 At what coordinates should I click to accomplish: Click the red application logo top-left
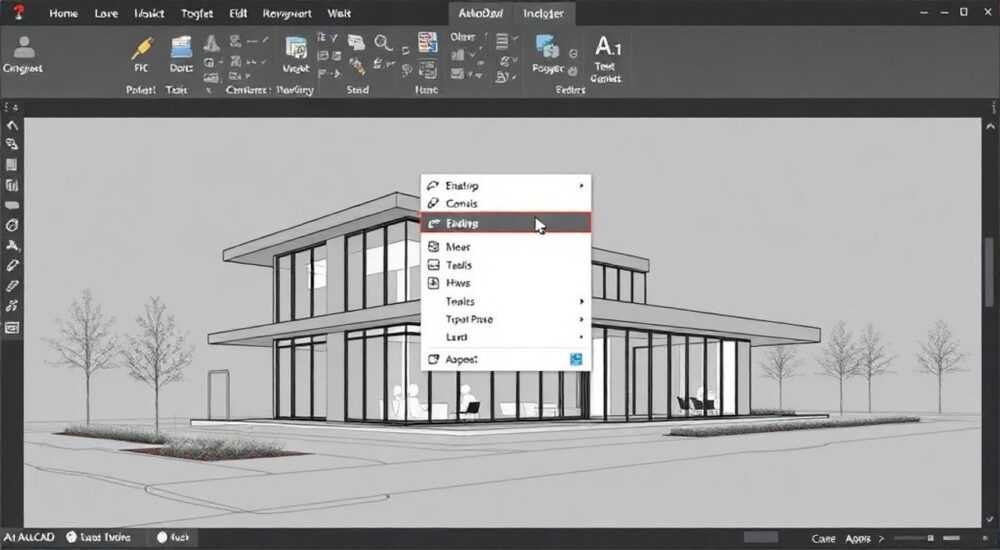(18, 11)
